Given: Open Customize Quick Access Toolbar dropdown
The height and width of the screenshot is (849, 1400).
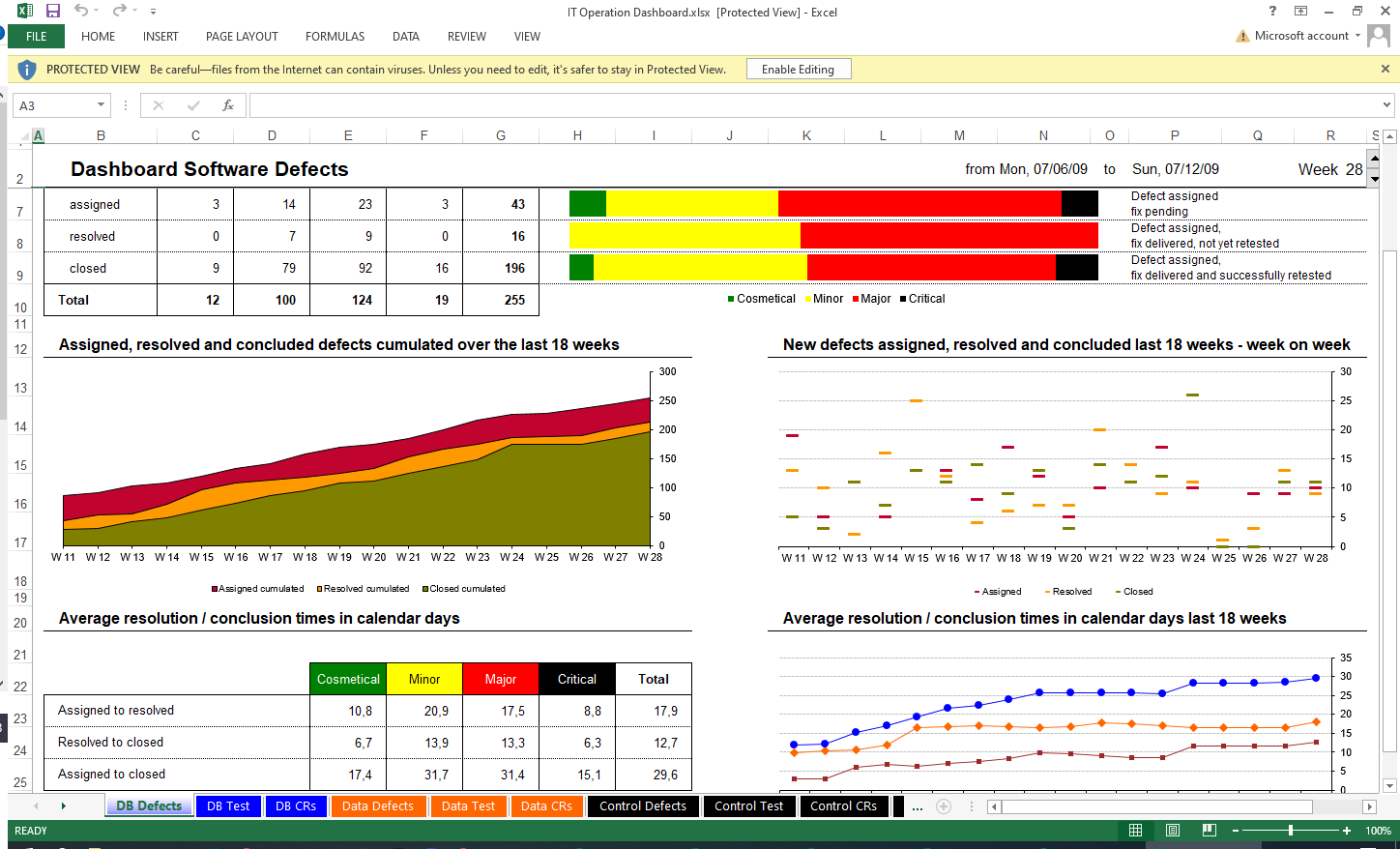Looking at the screenshot, I should 153,12.
